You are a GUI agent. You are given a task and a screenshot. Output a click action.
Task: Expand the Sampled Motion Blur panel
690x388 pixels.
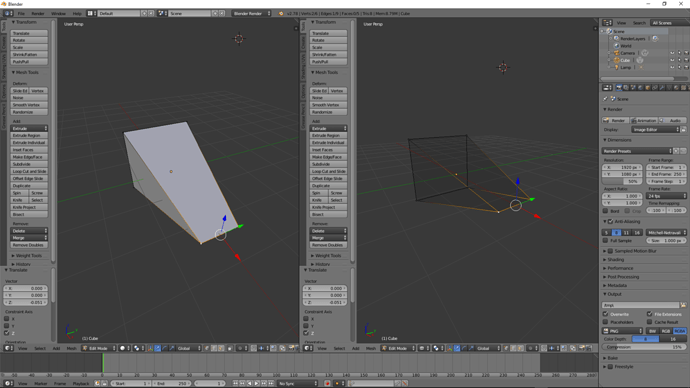coord(635,251)
